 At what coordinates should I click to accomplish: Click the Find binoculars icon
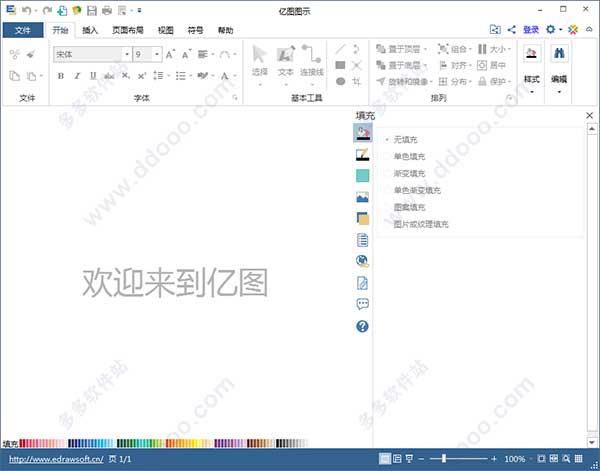[559, 53]
